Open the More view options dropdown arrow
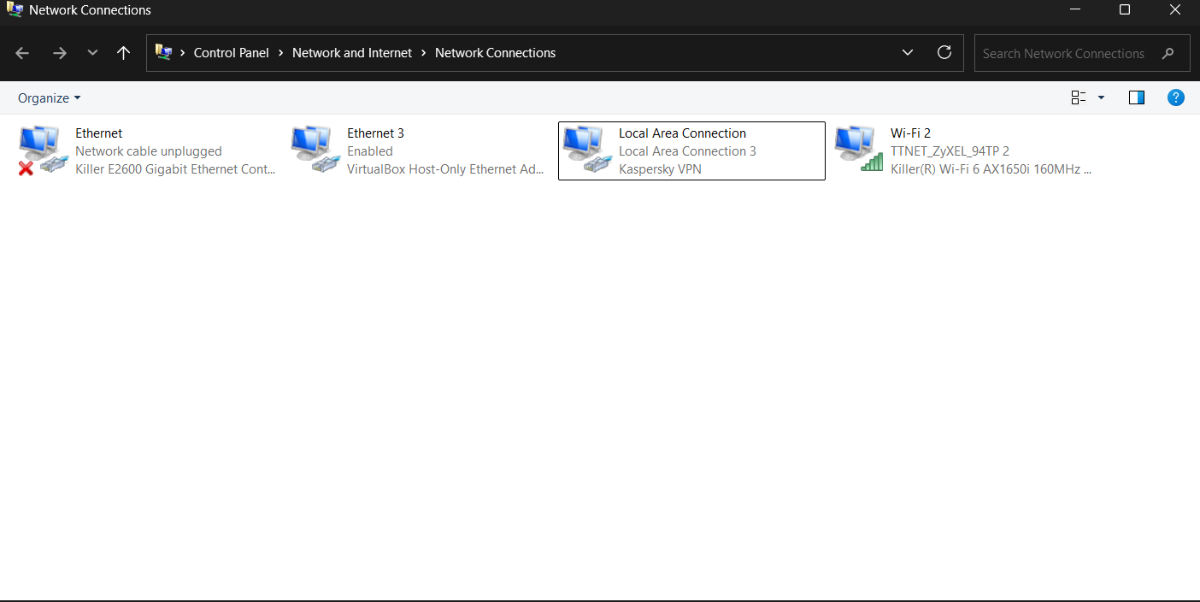Screen dimensions: 1200x602 (x=1101, y=98)
